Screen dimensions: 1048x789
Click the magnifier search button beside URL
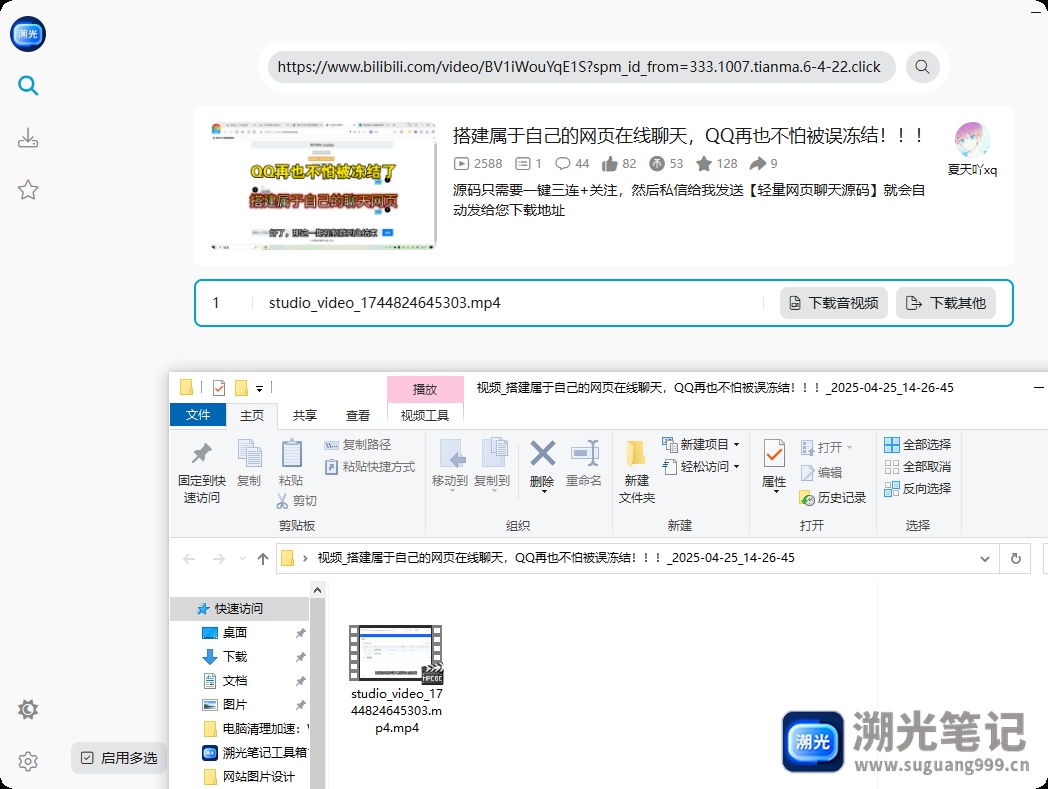point(922,67)
